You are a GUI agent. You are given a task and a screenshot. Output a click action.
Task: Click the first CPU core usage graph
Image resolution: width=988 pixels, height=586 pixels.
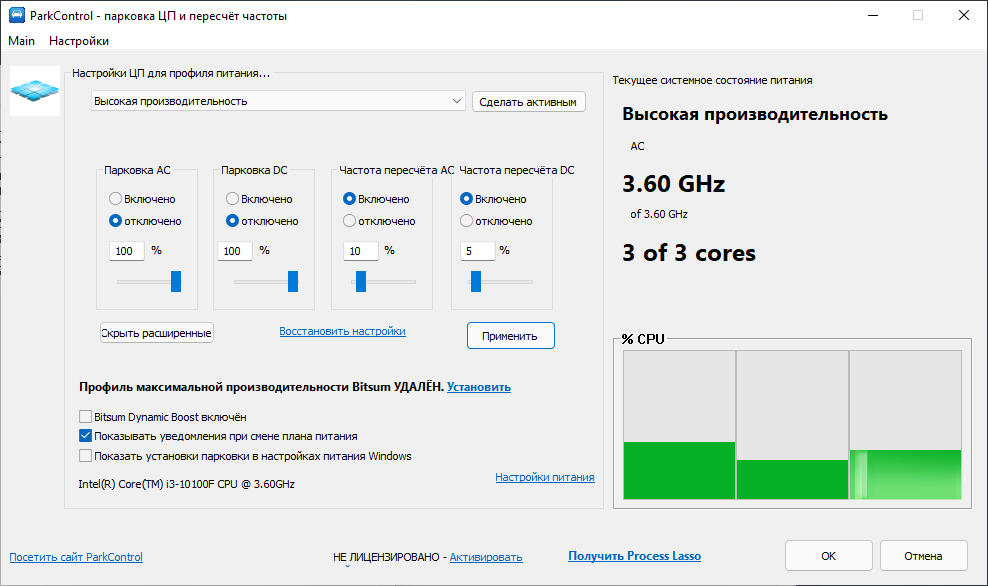[679, 425]
